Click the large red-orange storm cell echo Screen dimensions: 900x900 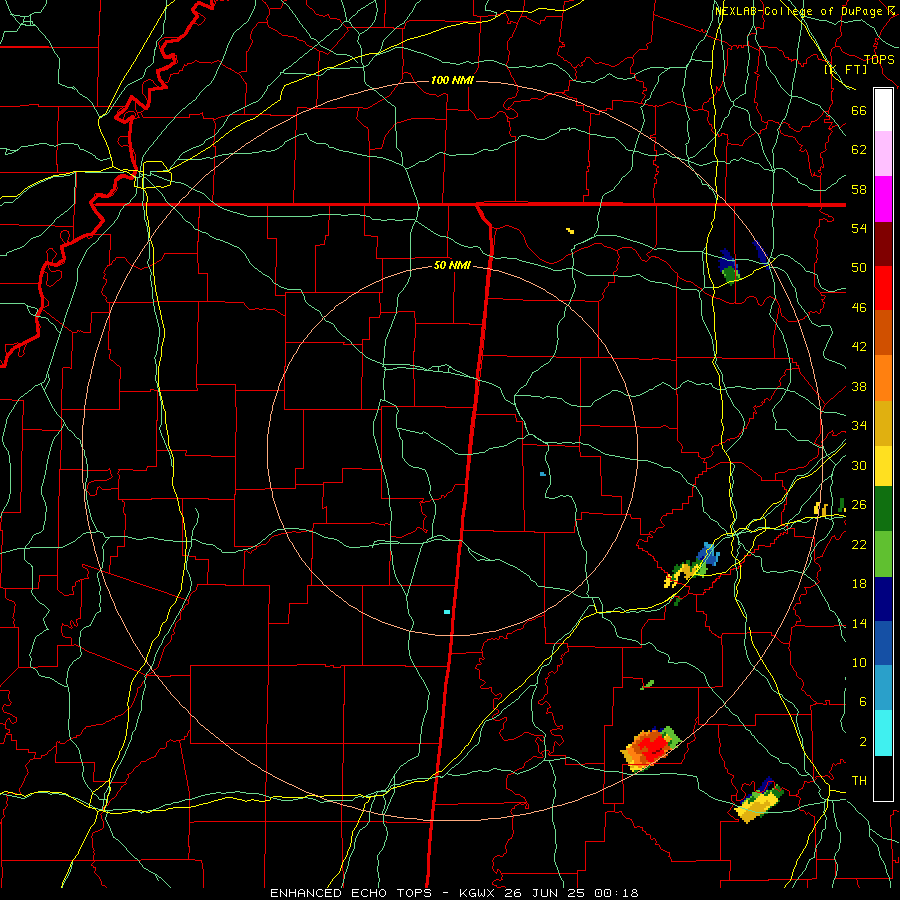650,748
